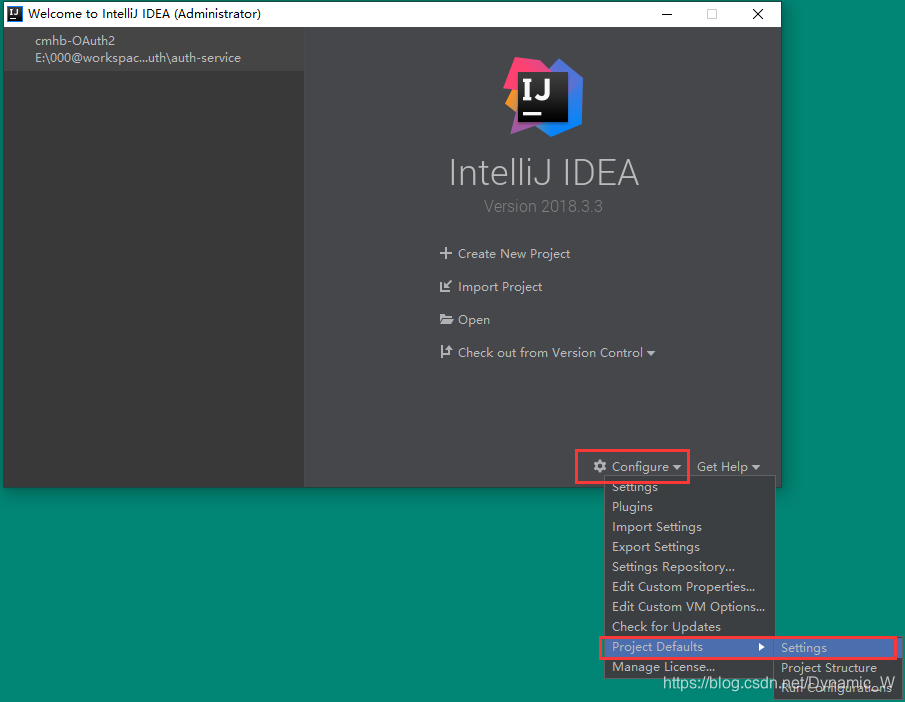Select Plugins in the Configure menu
The image size is (905, 702).
690,507
